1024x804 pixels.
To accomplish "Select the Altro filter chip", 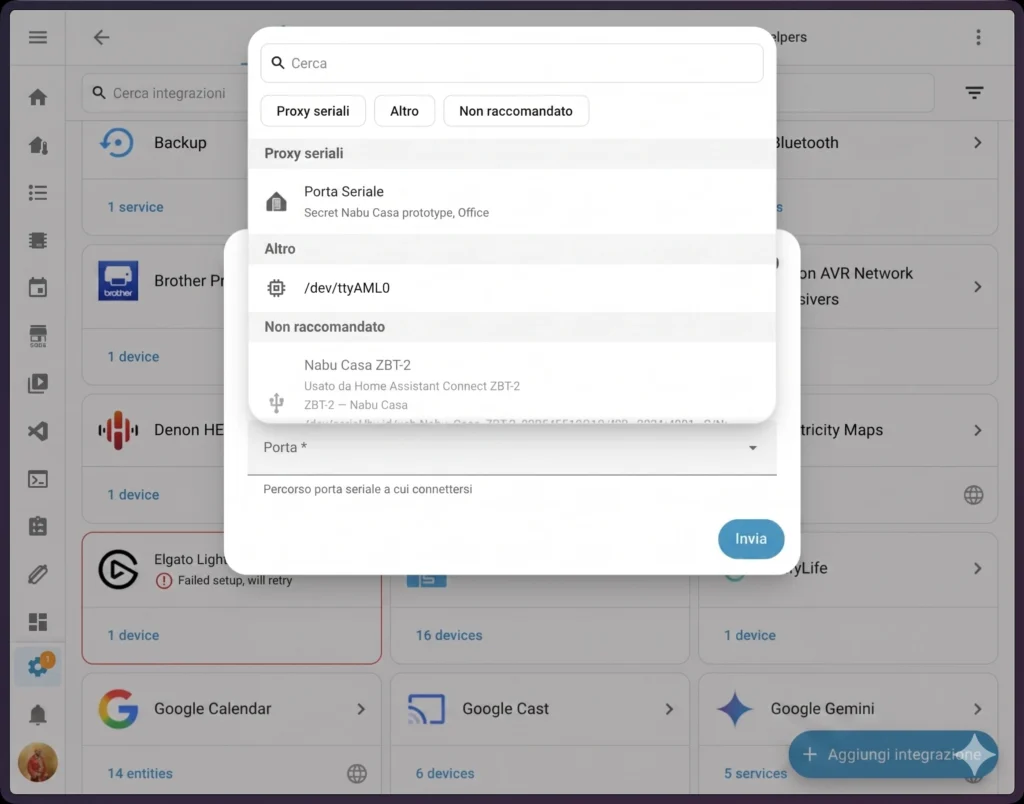I will (x=404, y=111).
